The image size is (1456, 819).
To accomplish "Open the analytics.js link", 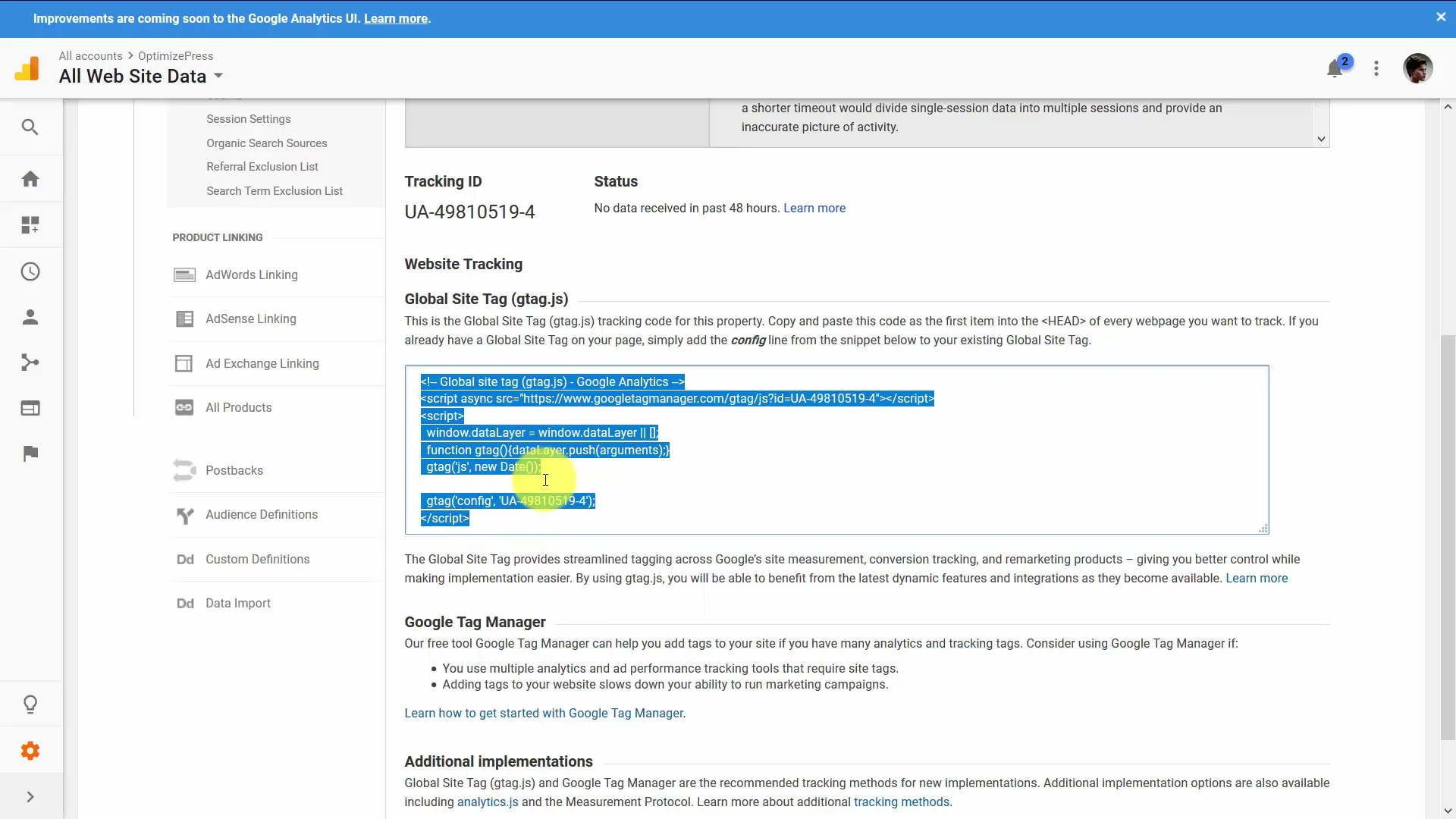I will (488, 802).
